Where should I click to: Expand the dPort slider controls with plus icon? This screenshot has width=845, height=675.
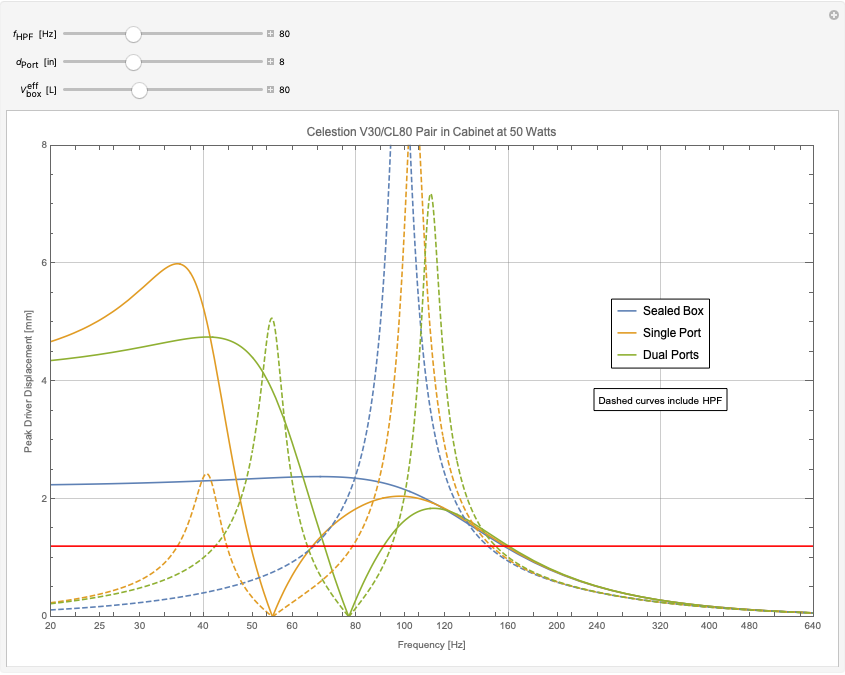coord(271,61)
